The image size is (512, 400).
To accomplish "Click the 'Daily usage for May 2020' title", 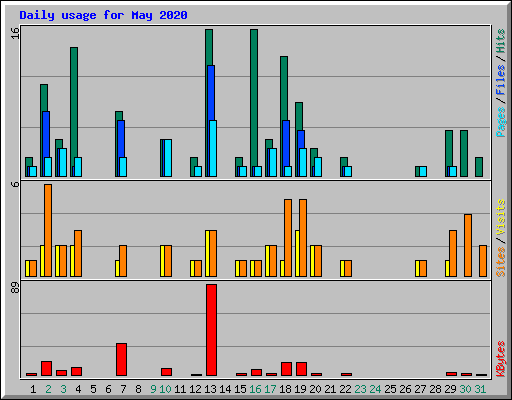I will coord(103,15).
